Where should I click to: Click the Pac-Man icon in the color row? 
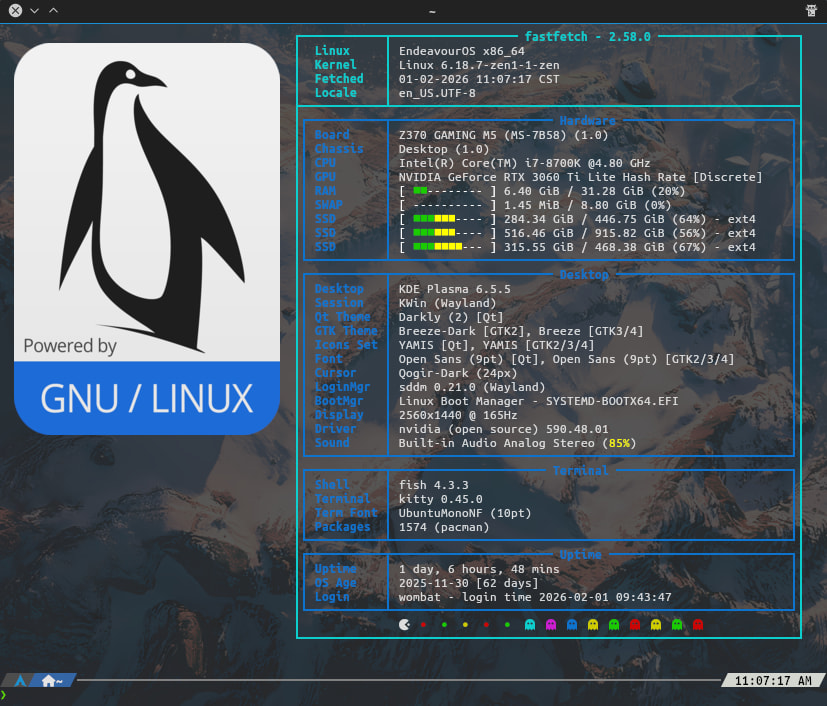pos(403,624)
